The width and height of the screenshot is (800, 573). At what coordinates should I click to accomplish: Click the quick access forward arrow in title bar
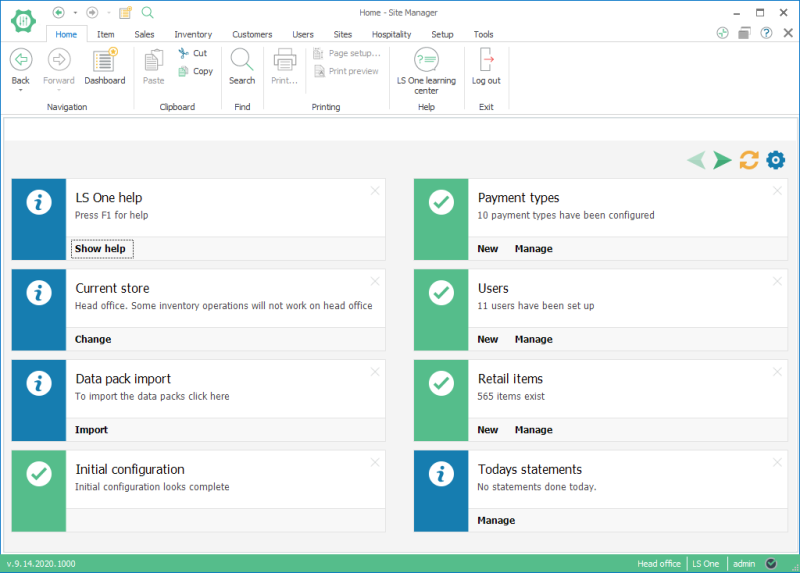pos(92,12)
